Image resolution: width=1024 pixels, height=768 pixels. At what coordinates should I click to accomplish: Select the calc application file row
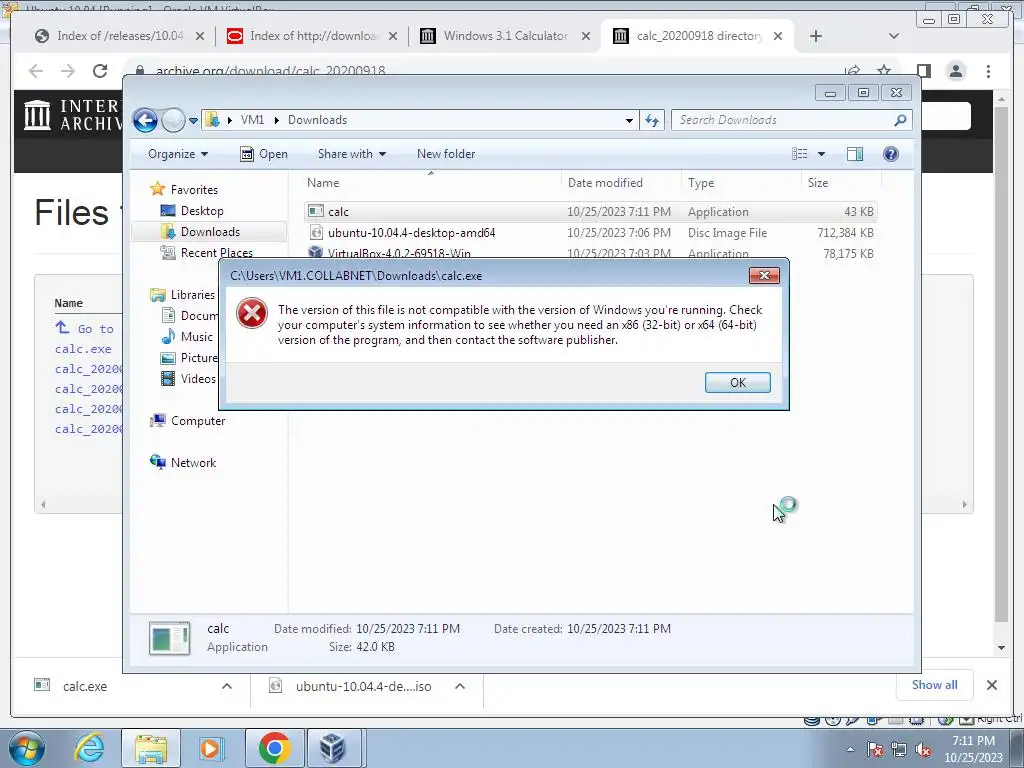point(590,212)
